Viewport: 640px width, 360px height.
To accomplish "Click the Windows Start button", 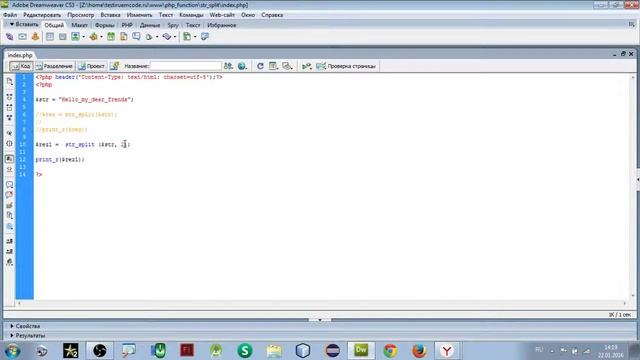I will click(x=13, y=351).
